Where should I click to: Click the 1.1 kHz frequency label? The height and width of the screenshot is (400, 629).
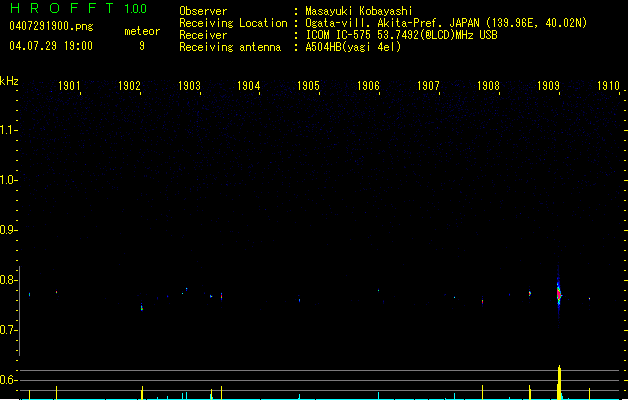pos(7,130)
